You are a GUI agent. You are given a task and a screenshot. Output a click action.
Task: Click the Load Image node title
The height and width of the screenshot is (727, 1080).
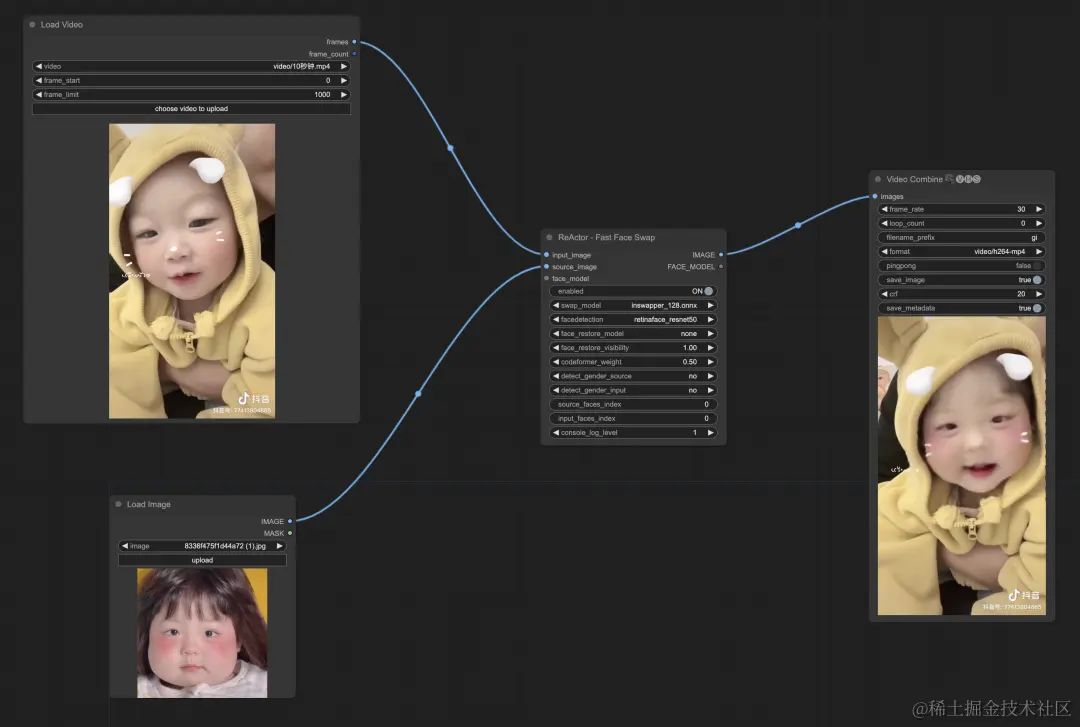coord(148,504)
